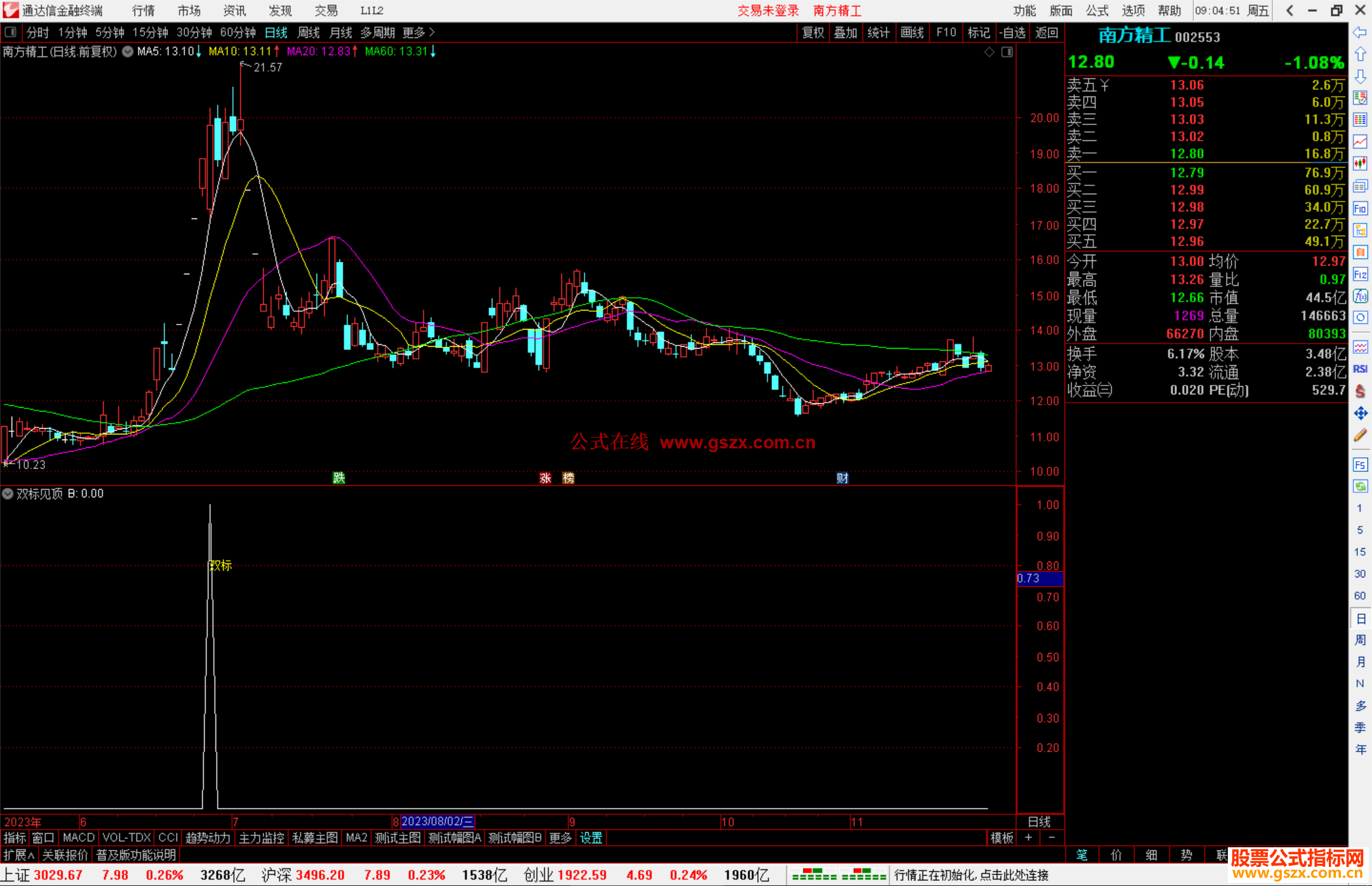The height and width of the screenshot is (886, 1372).
Task: Click the four-way move arrows icon
Action: coord(1360,413)
